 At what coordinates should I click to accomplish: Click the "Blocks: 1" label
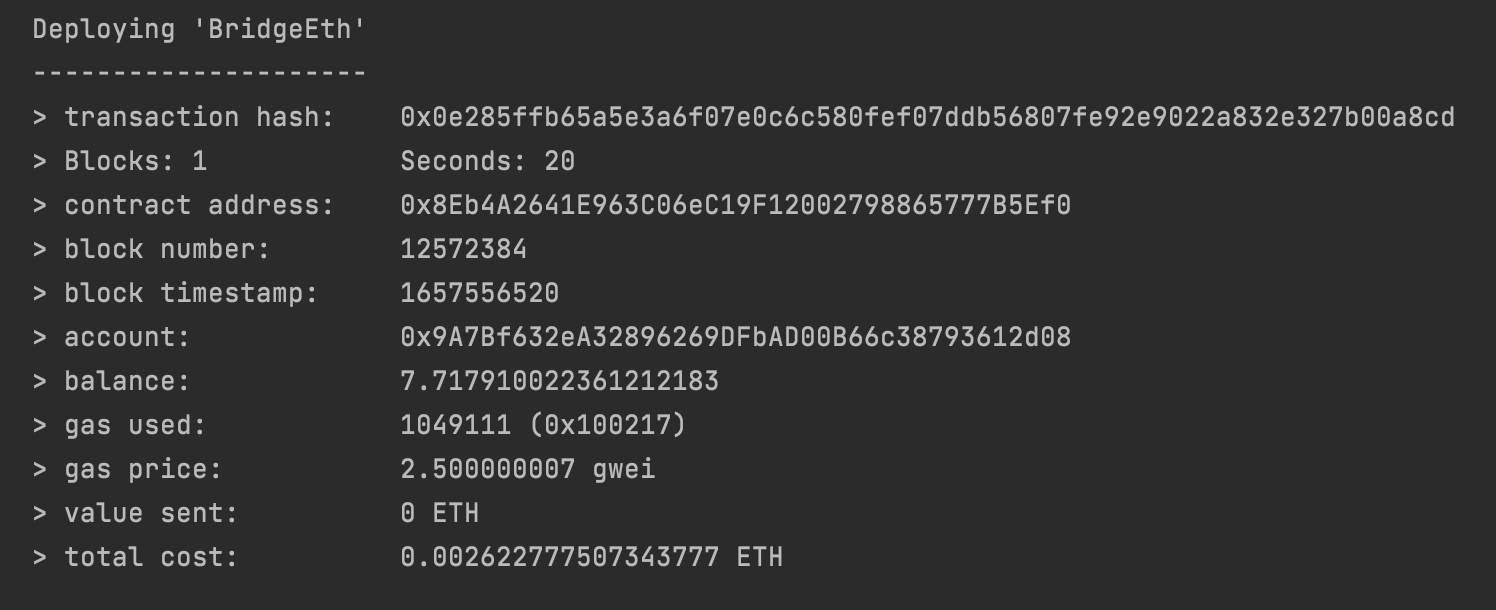[x=136, y=161]
